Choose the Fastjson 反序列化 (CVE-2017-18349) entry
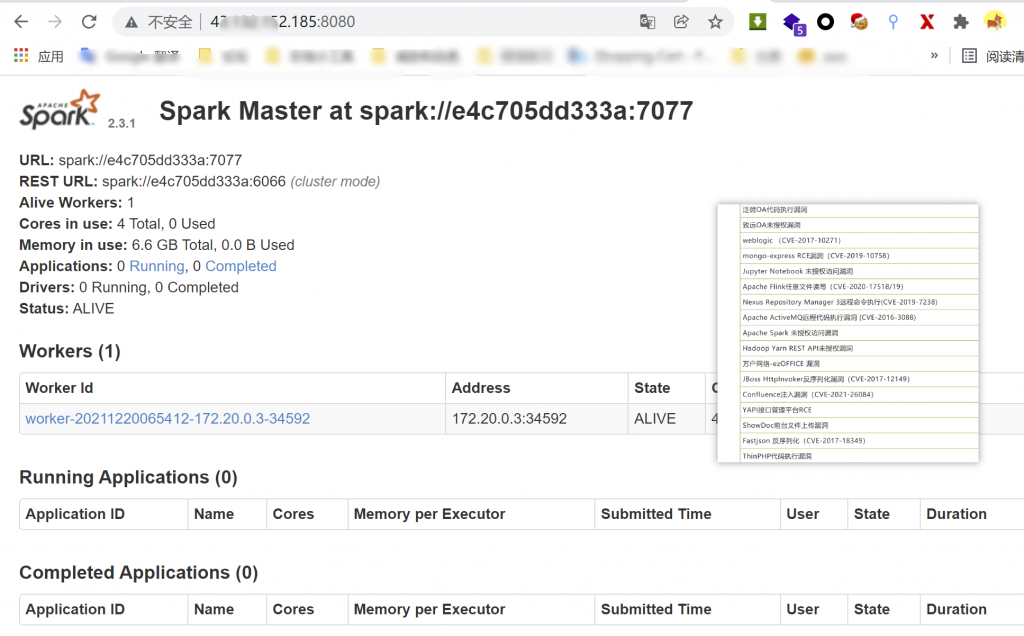The height and width of the screenshot is (636, 1024). click(x=859, y=441)
